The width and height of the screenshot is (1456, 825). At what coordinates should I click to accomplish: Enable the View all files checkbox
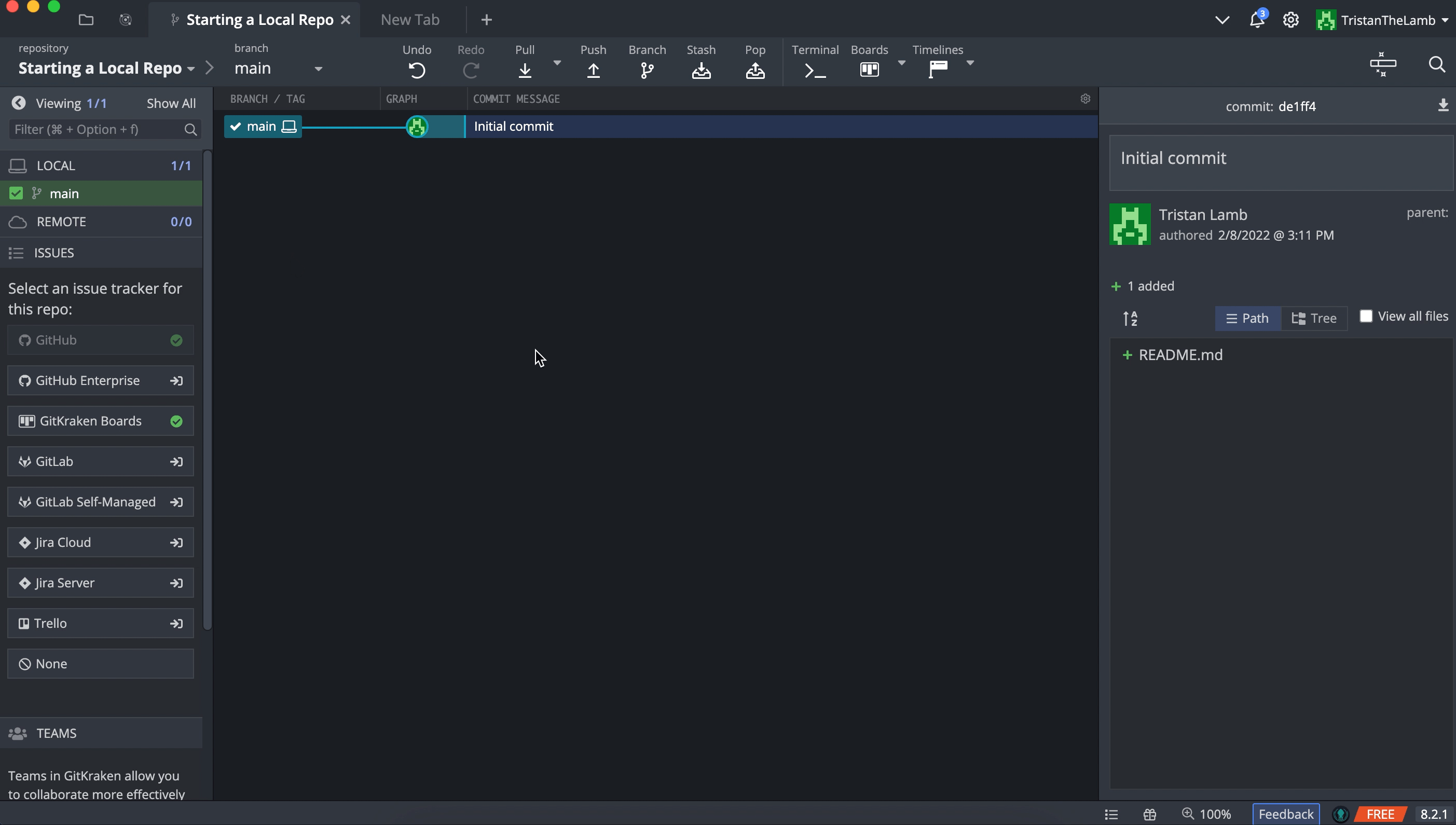tap(1366, 316)
